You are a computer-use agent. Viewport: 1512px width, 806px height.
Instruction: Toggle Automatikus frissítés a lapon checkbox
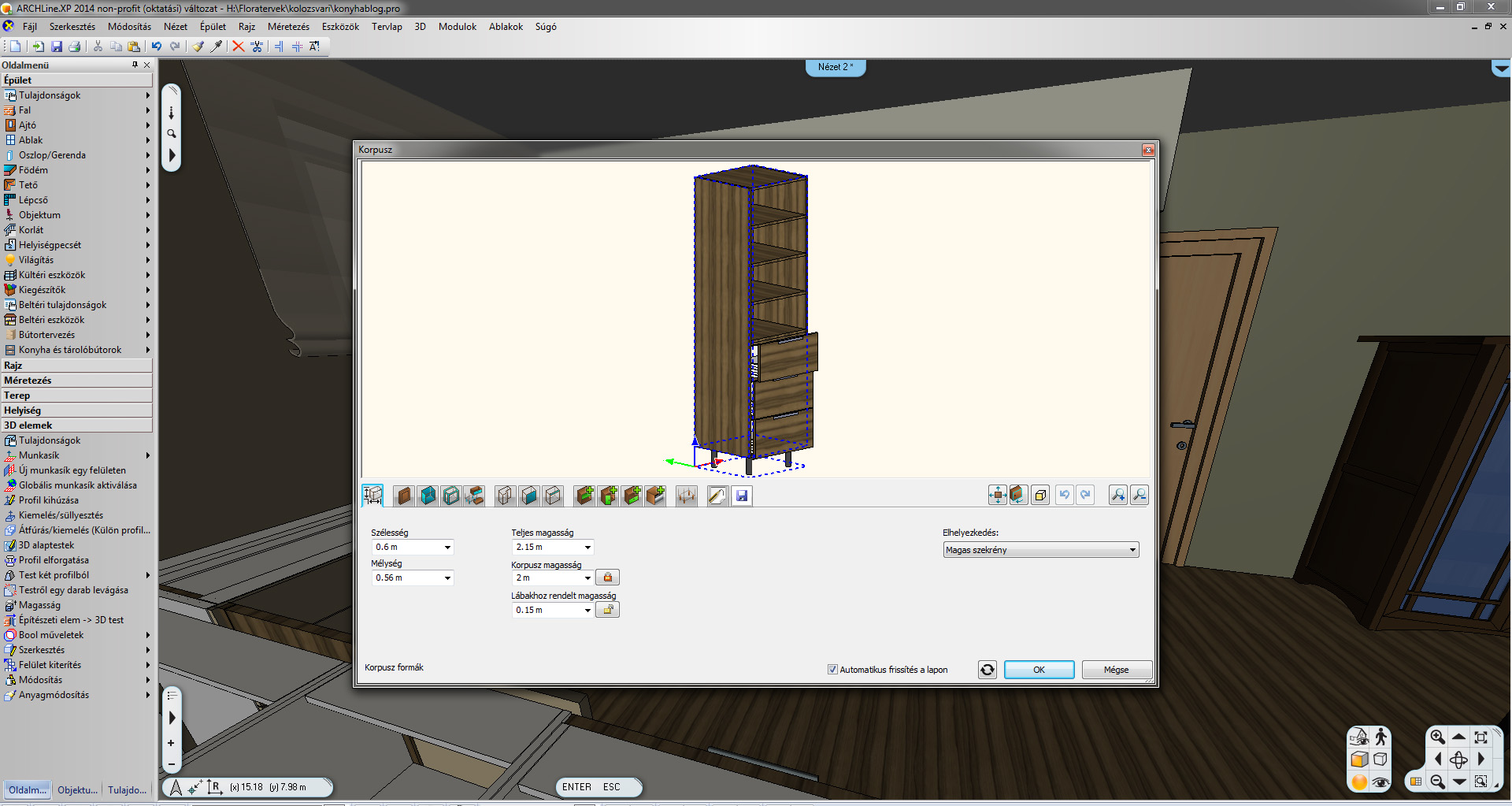coord(832,670)
